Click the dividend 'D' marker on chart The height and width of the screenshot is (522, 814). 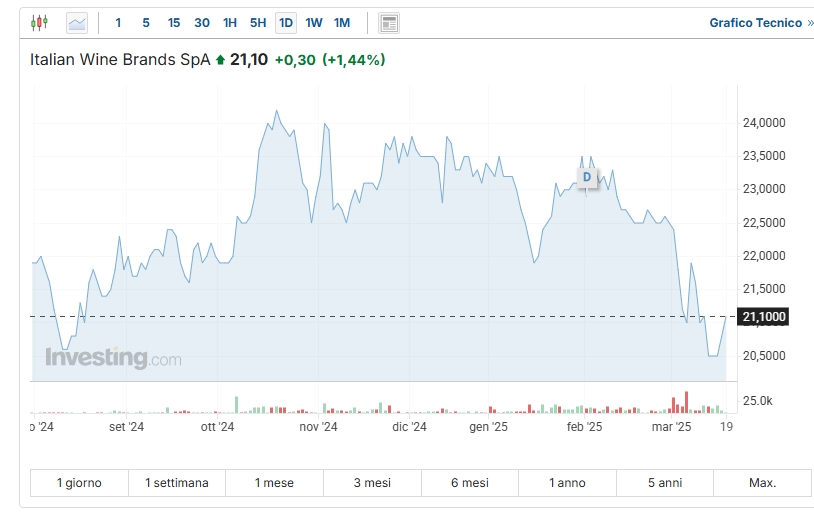pos(587,177)
